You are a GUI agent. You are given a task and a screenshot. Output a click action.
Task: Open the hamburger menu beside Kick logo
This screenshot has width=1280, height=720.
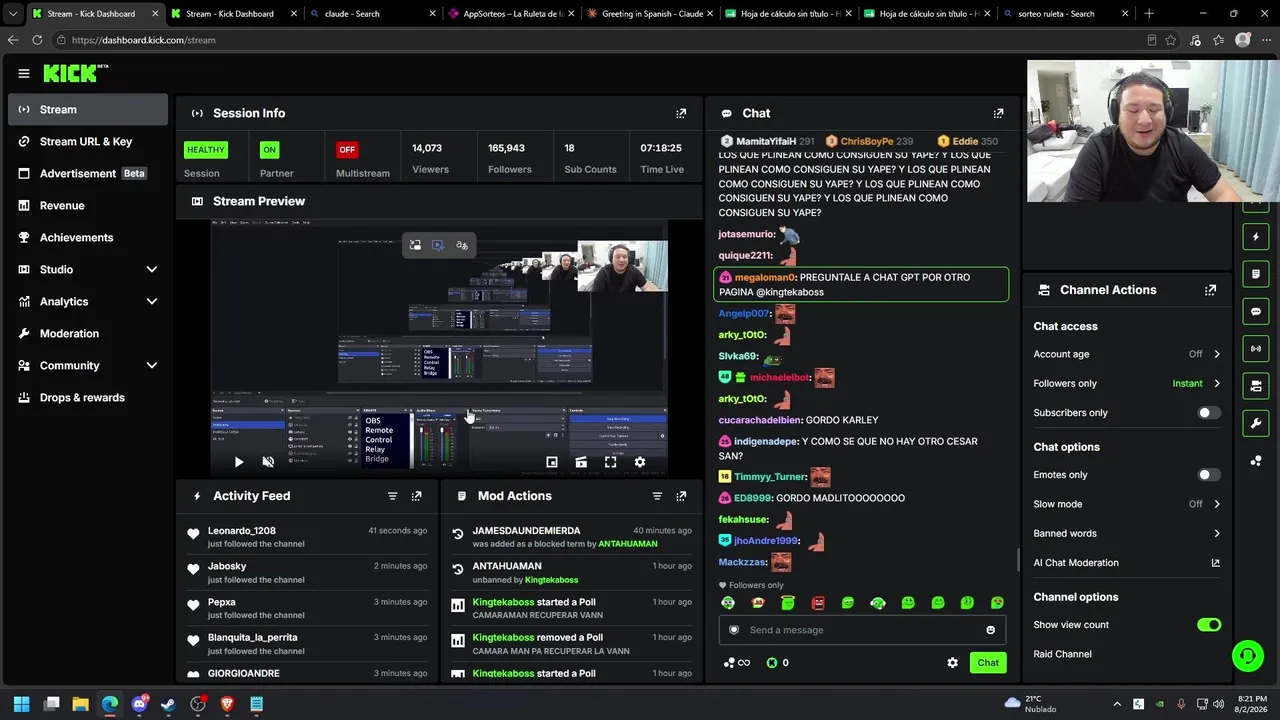coord(23,73)
